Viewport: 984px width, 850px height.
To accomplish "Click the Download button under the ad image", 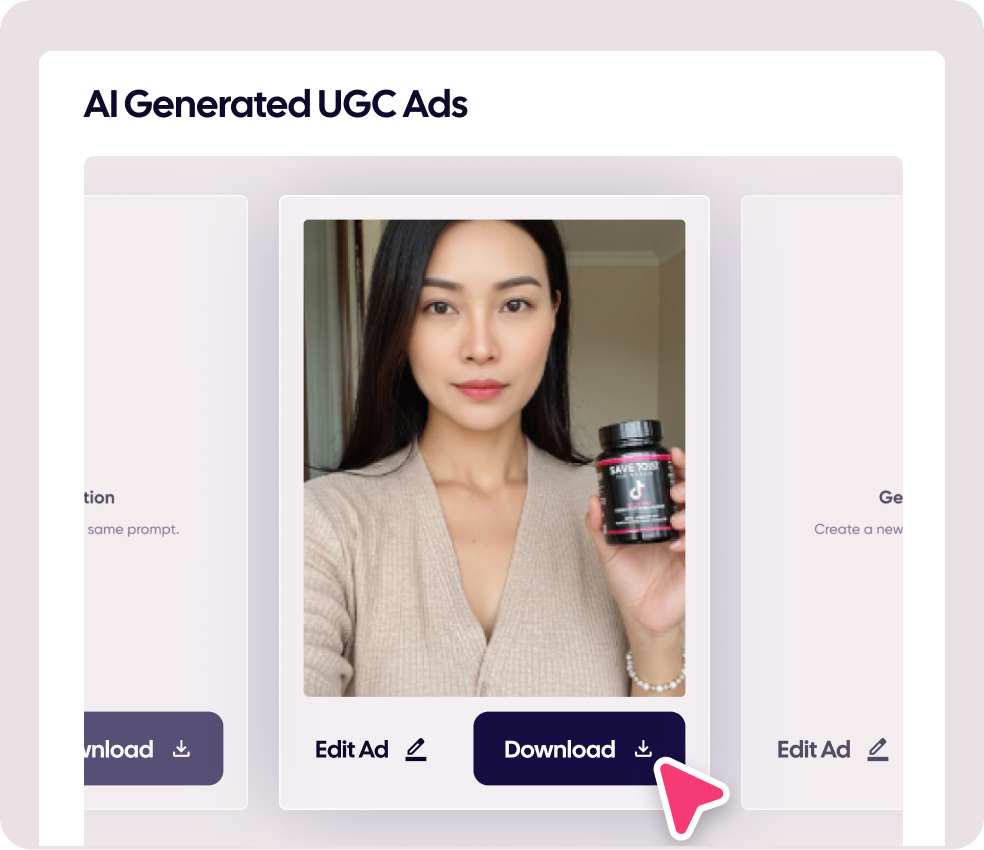I will [579, 748].
